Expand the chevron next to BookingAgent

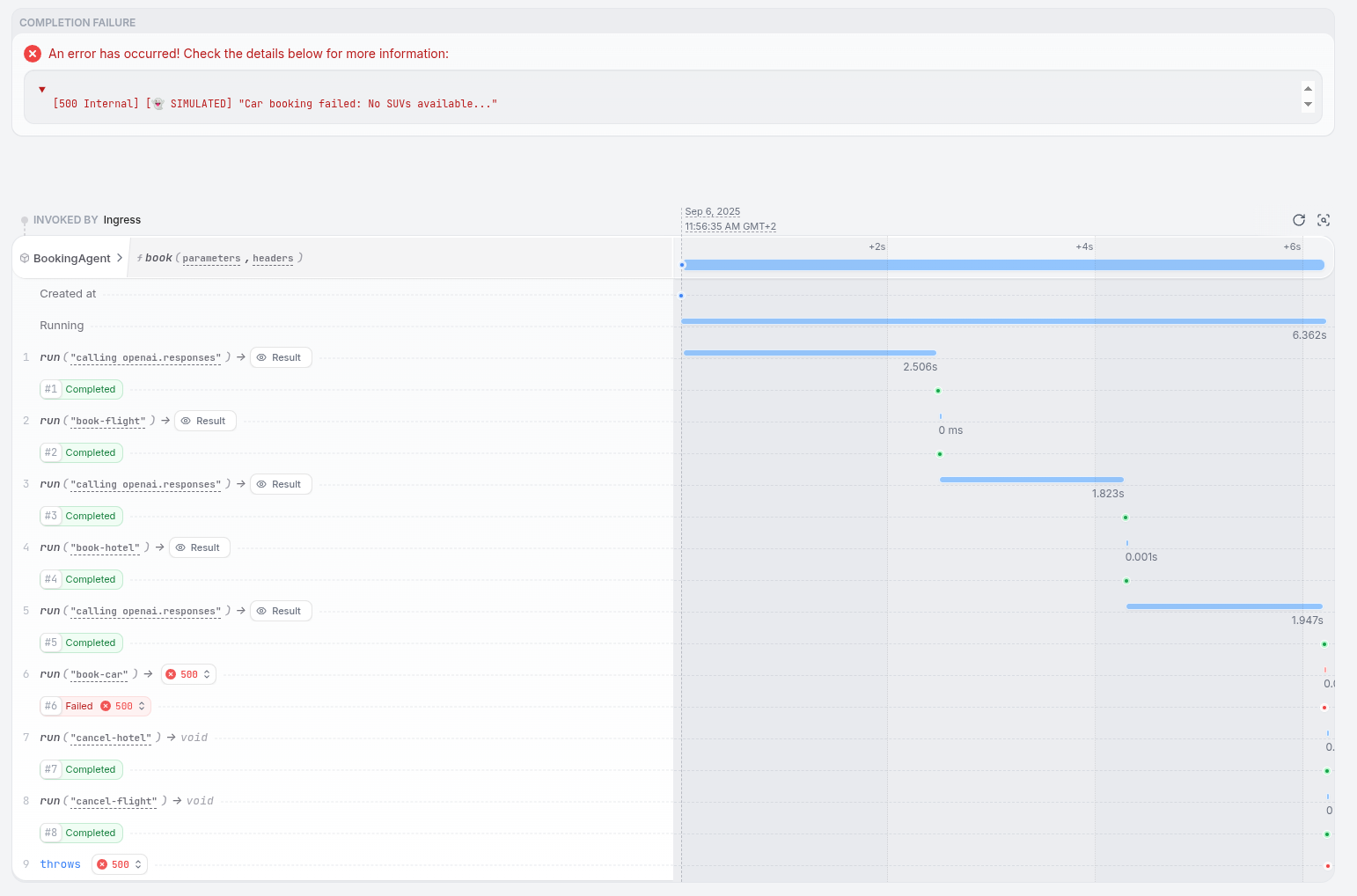120,258
